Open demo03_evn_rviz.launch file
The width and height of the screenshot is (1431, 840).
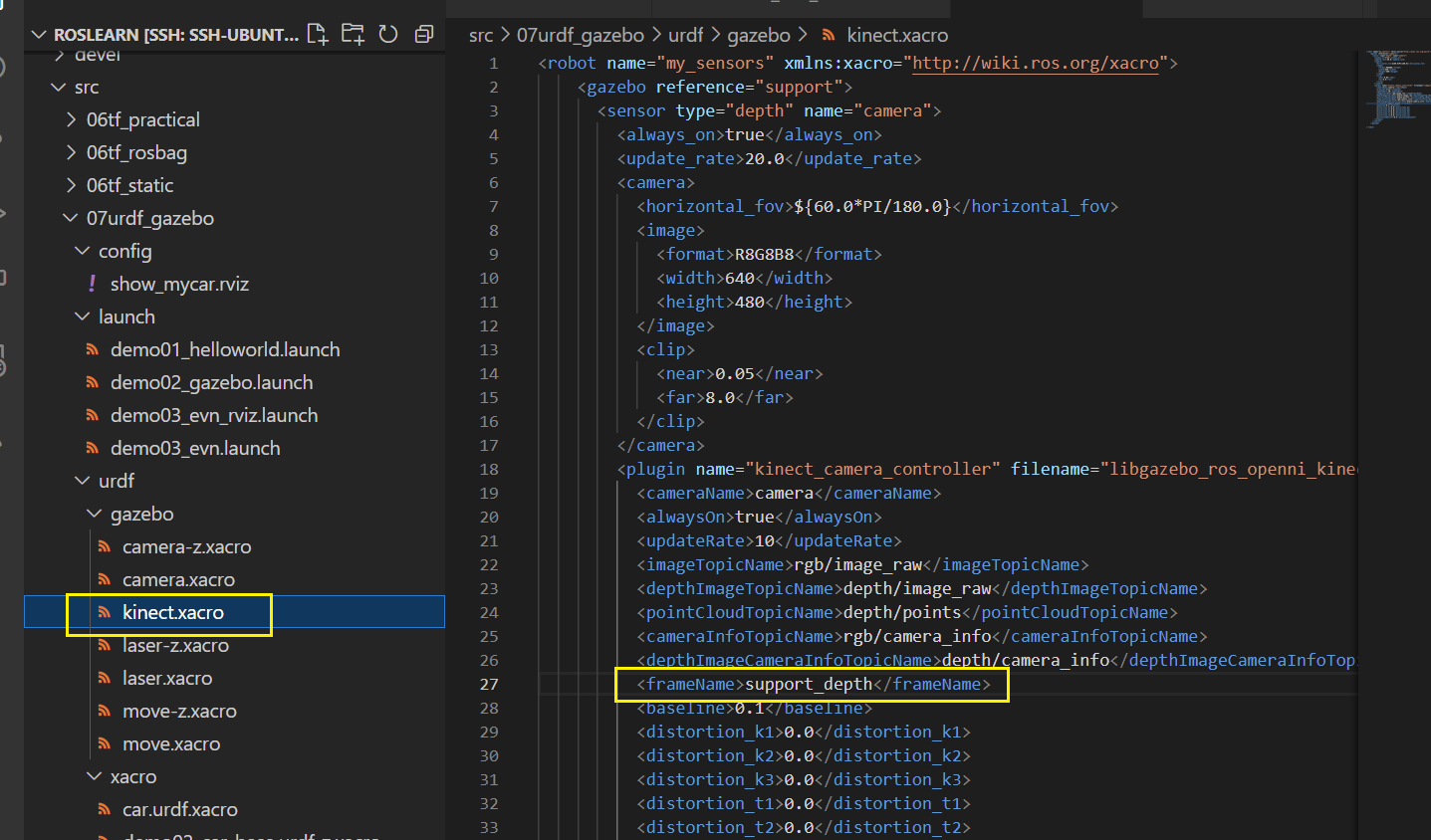(214, 415)
